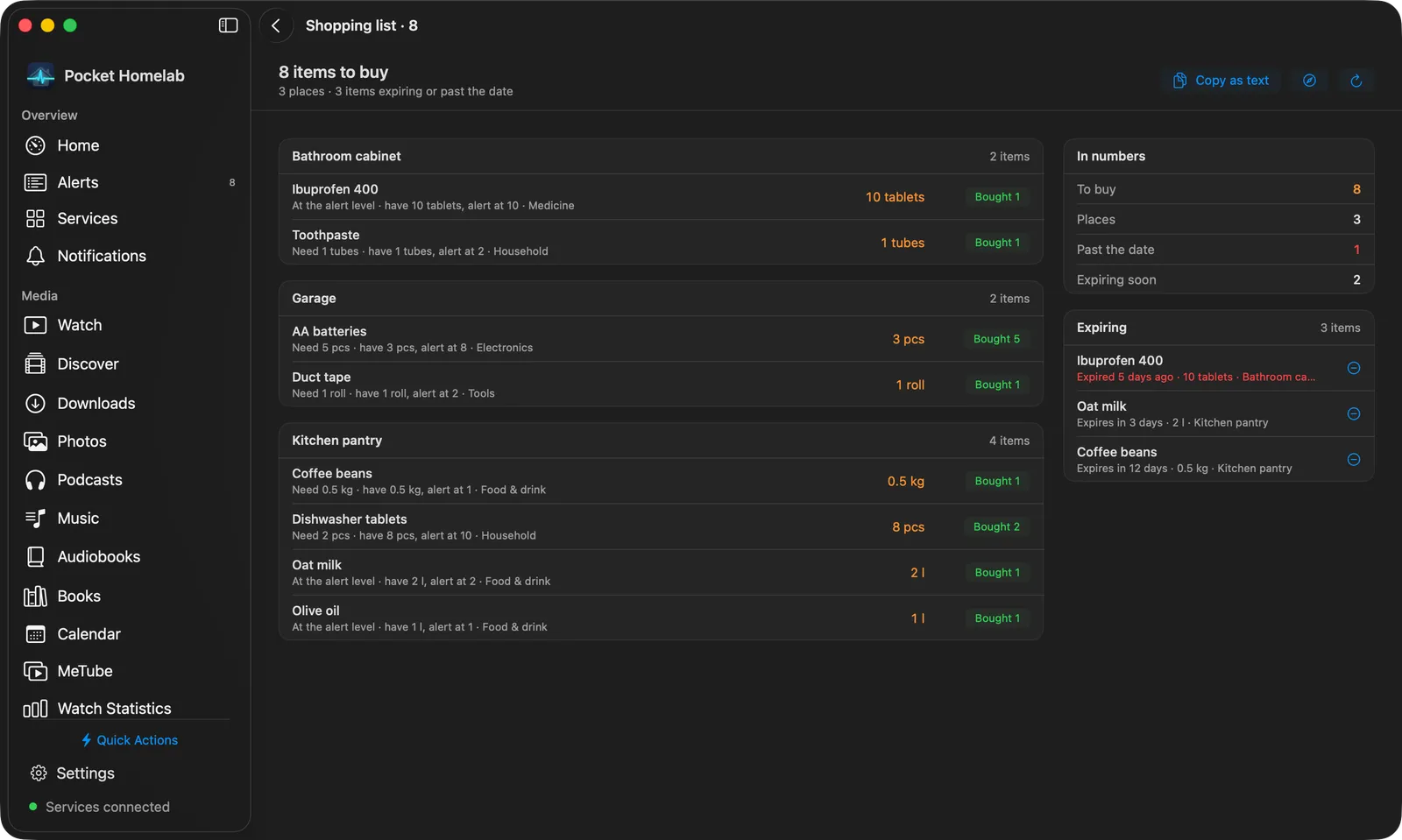Open the Downloads section
Image resolution: width=1402 pixels, height=840 pixels.
tap(128, 403)
